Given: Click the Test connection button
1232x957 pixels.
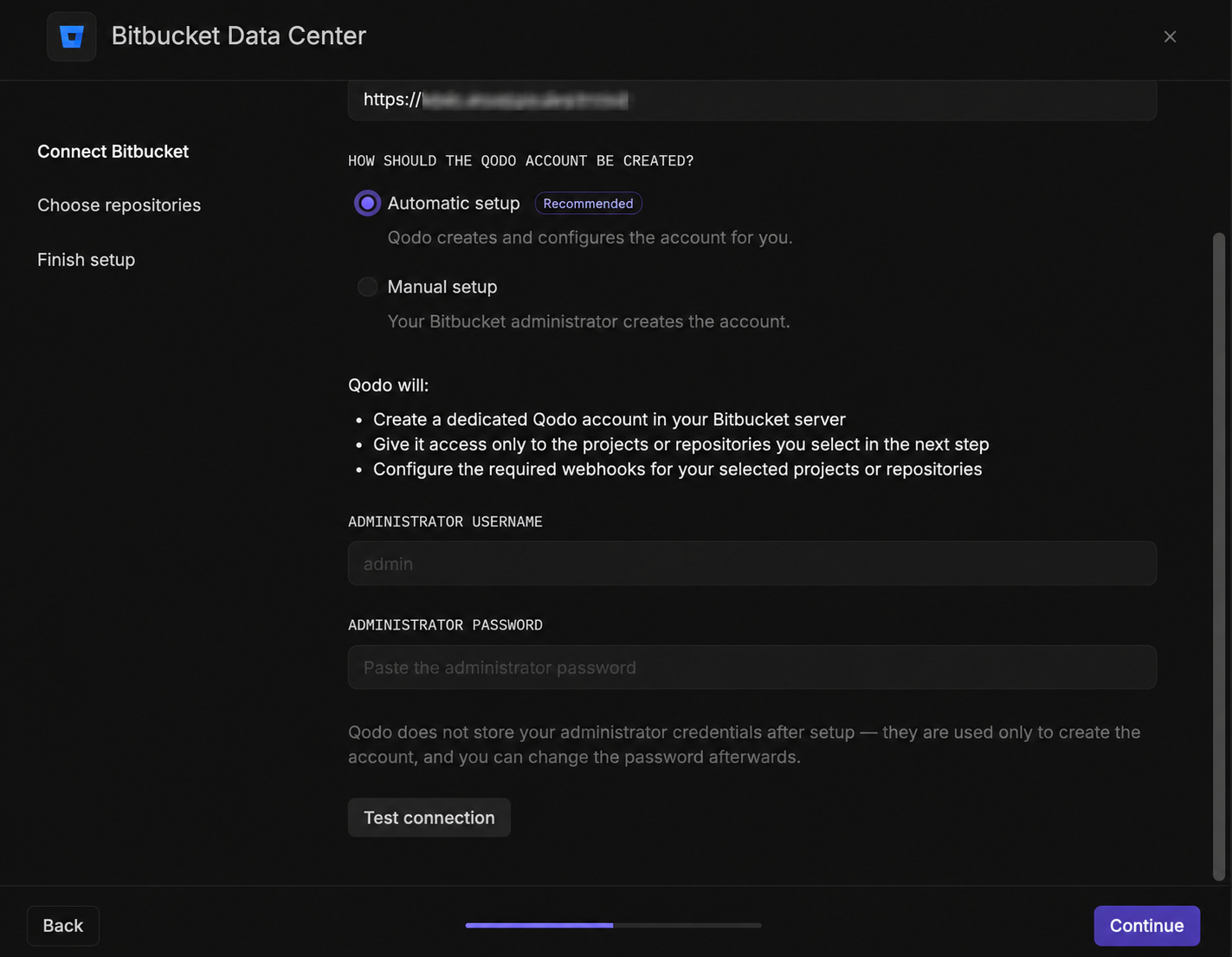Looking at the screenshot, I should [429, 818].
